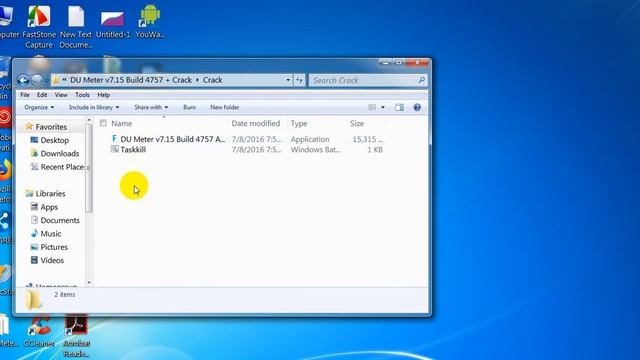This screenshot has width=640, height=360.
Task: Open the Help menu
Action: 103,95
